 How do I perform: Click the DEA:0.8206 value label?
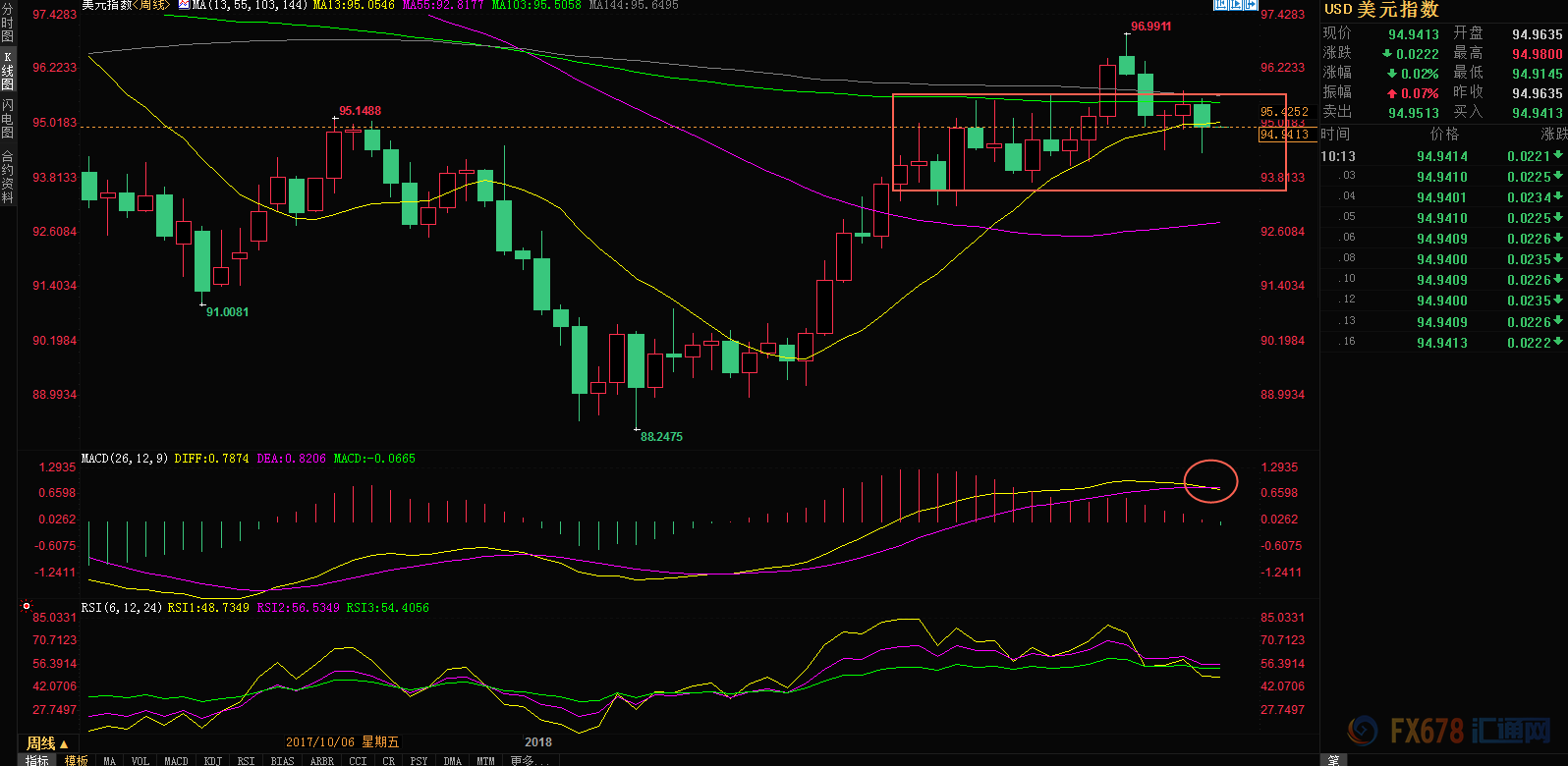click(292, 459)
